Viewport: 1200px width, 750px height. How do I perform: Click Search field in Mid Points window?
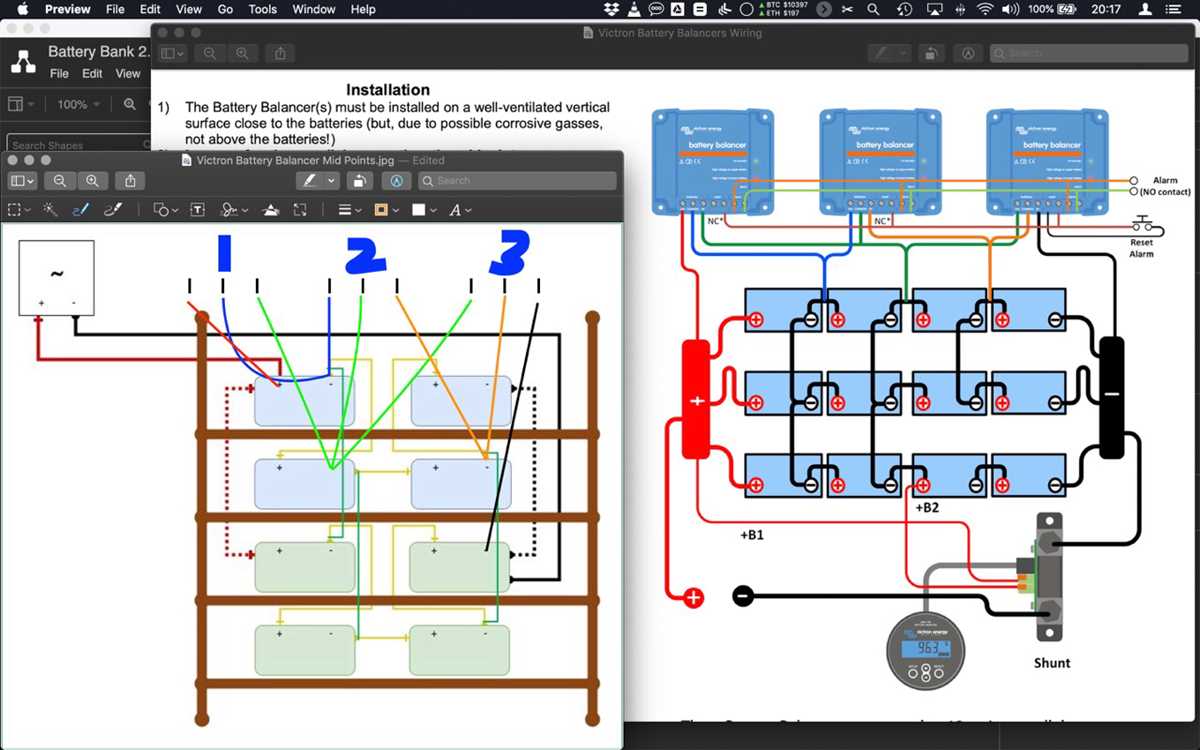(517, 181)
